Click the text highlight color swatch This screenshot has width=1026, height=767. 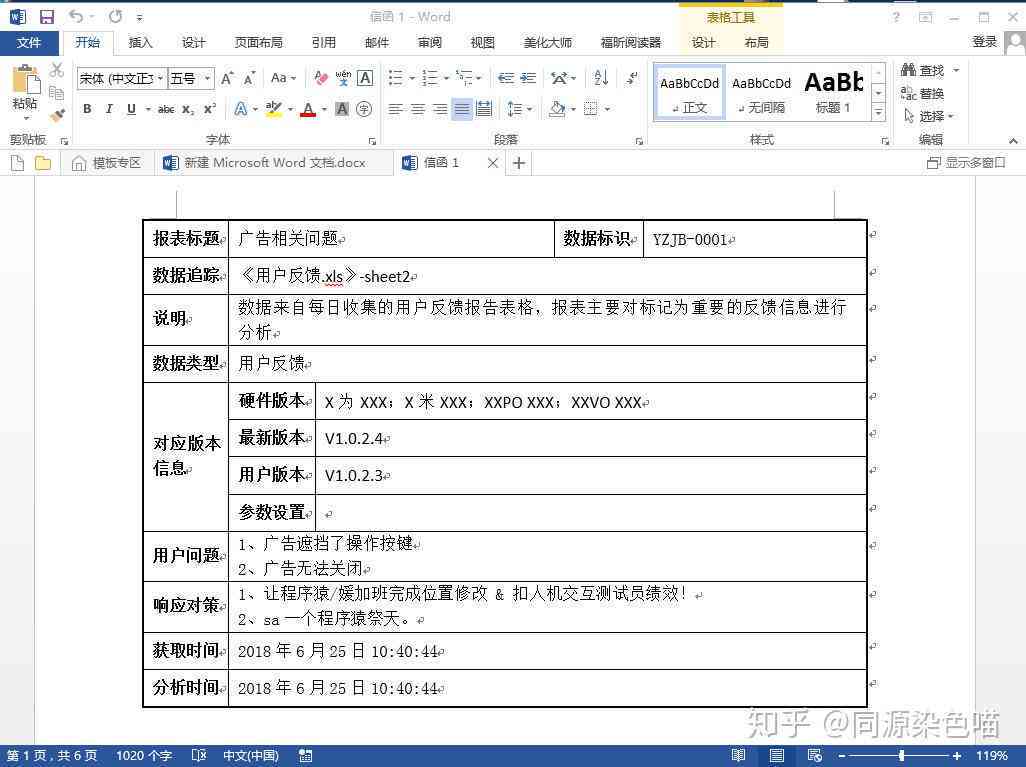[x=274, y=109]
